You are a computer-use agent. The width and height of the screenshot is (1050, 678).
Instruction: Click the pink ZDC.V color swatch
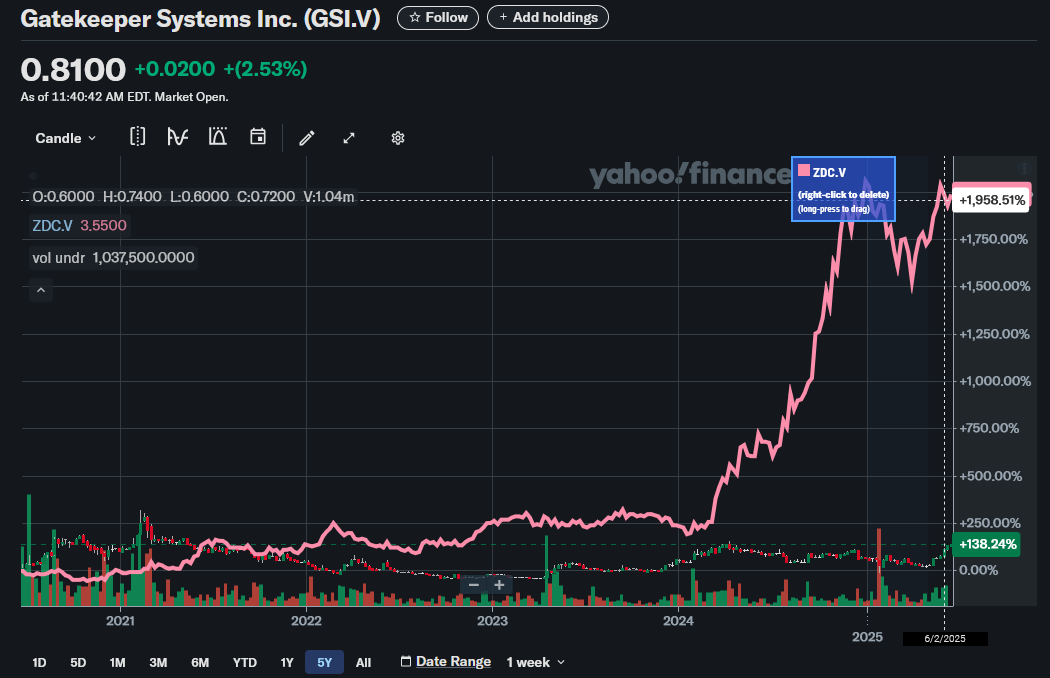[x=804, y=171]
